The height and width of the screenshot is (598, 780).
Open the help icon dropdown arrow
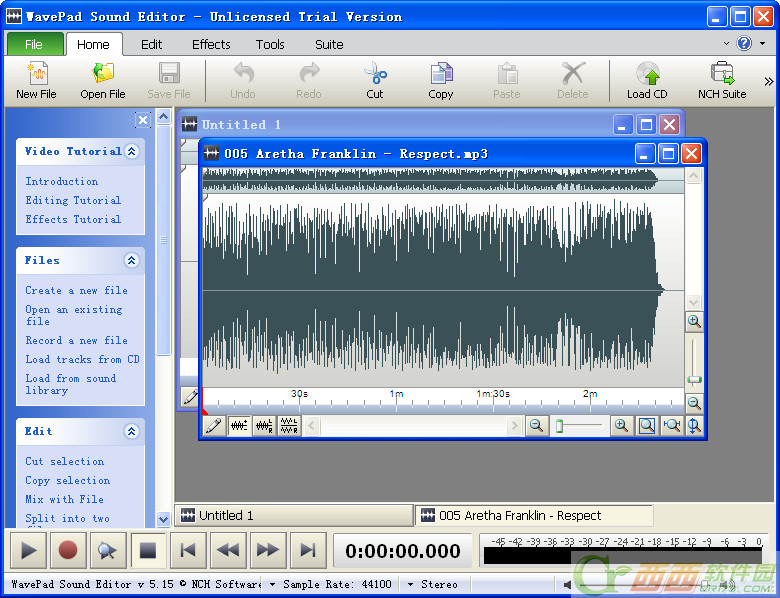point(763,44)
